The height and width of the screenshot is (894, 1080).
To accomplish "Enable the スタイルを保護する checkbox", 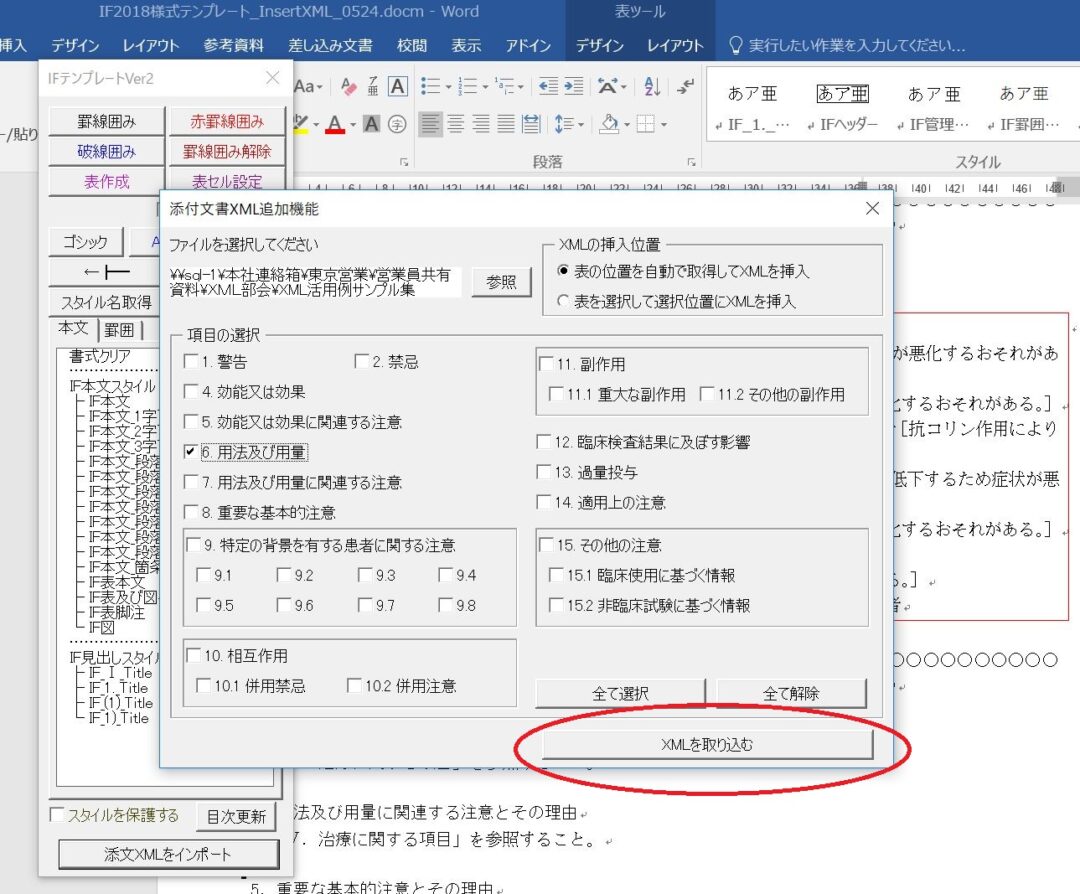I will (x=57, y=815).
